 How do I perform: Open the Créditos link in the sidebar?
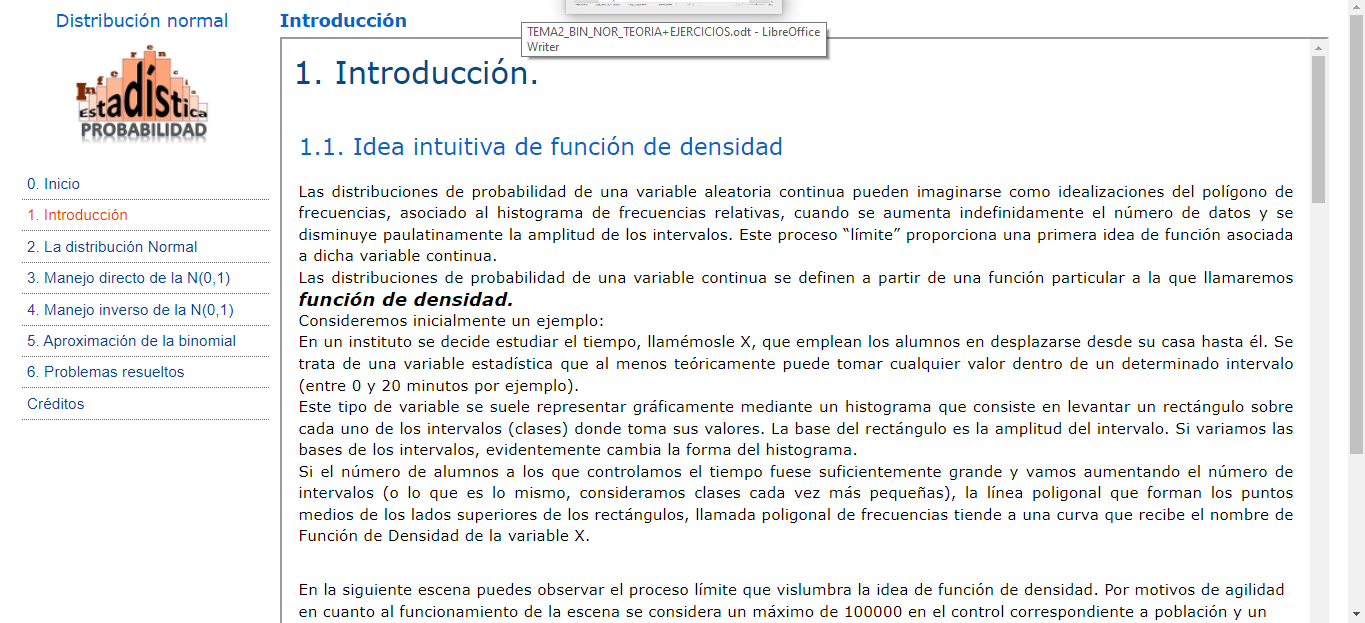[x=55, y=404]
